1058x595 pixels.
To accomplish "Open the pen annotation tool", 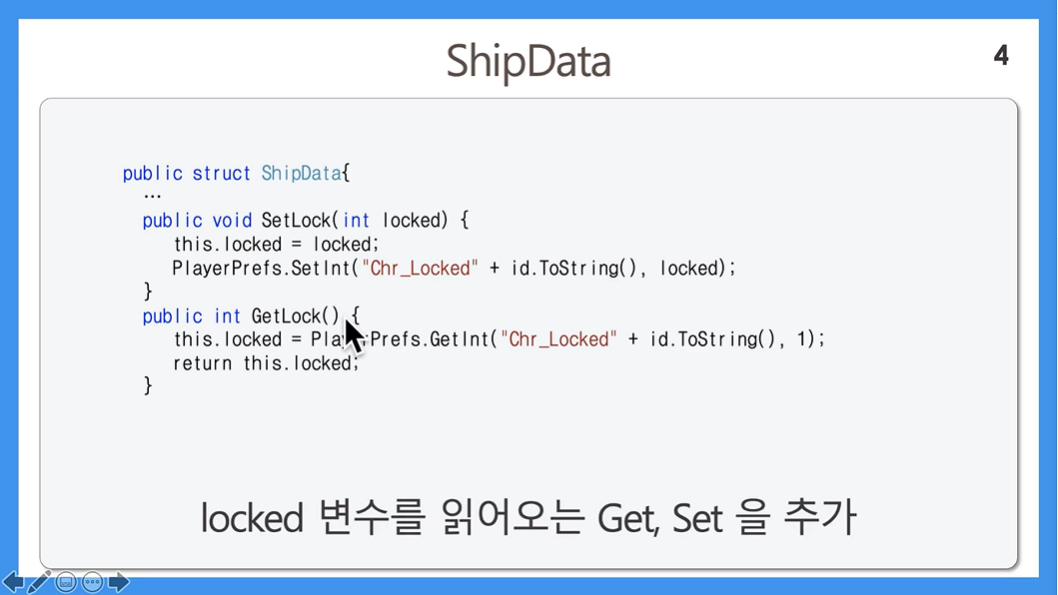I will click(38, 582).
